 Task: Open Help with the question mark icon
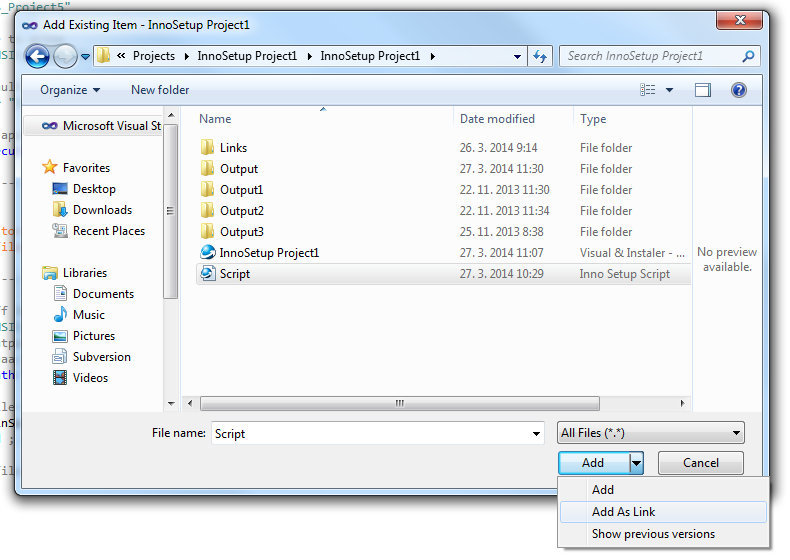point(739,90)
